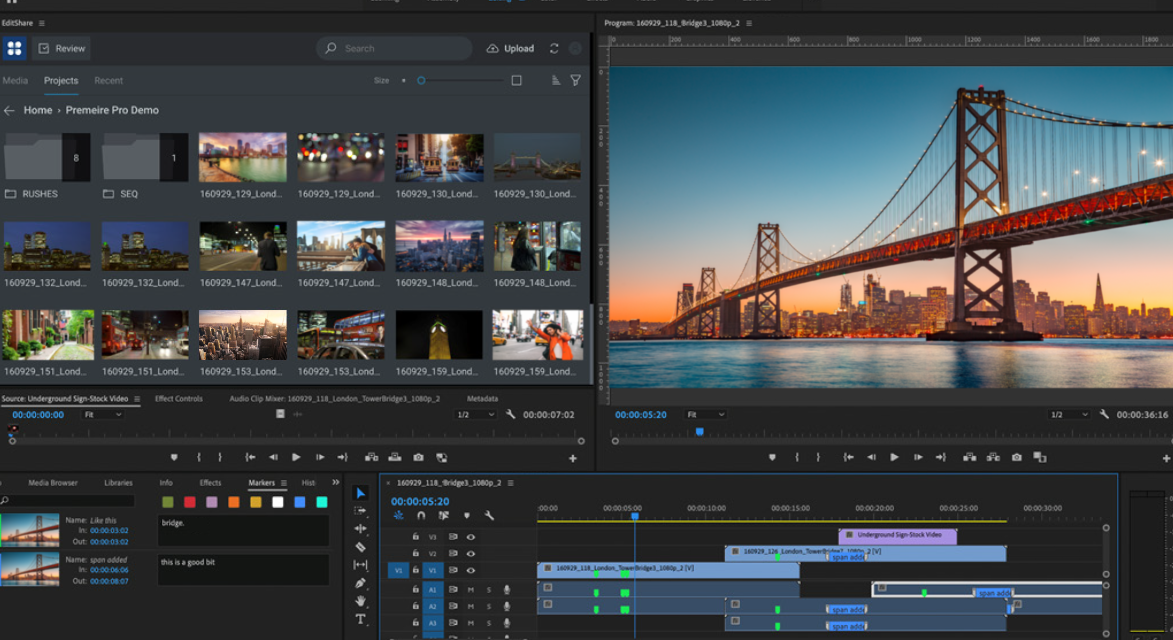The height and width of the screenshot is (640, 1173).
Task: Play the Source monitor clip
Action: [x=296, y=457]
